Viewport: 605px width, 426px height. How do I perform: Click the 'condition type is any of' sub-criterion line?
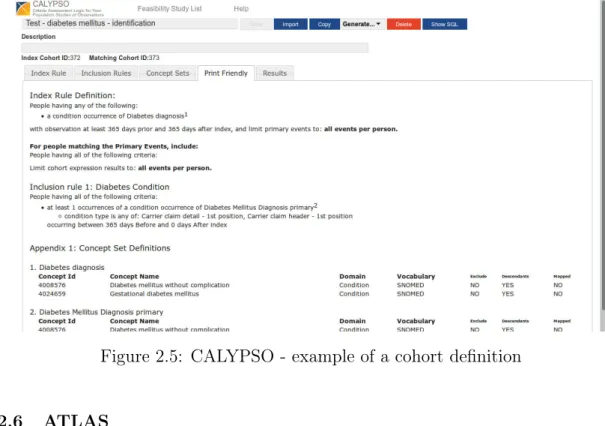point(206,216)
